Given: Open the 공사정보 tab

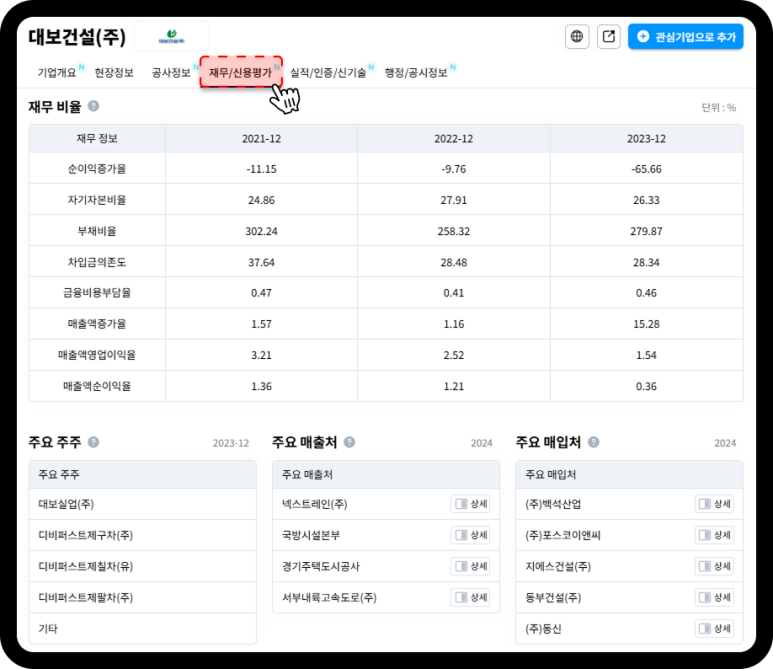Looking at the screenshot, I should pyautogui.click(x=171, y=72).
